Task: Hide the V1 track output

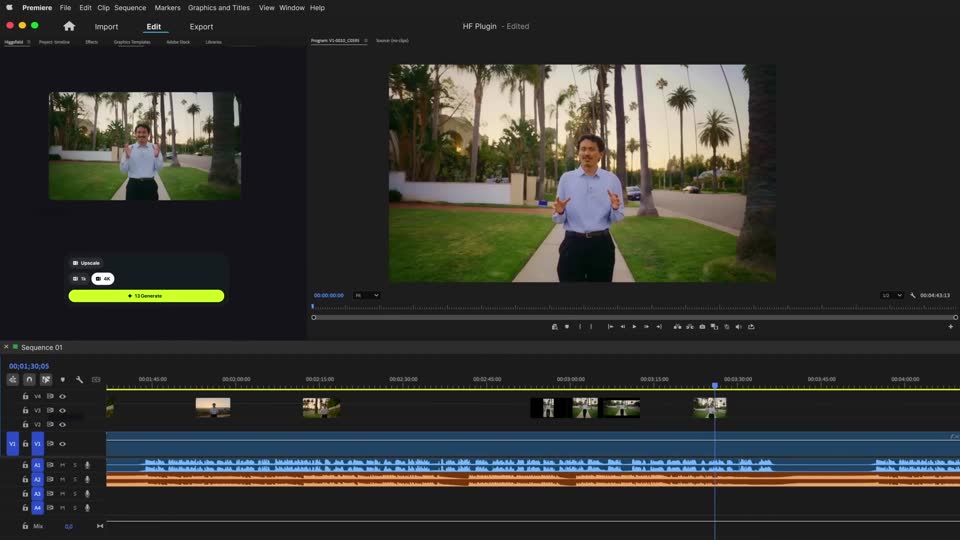Action: tap(62, 444)
